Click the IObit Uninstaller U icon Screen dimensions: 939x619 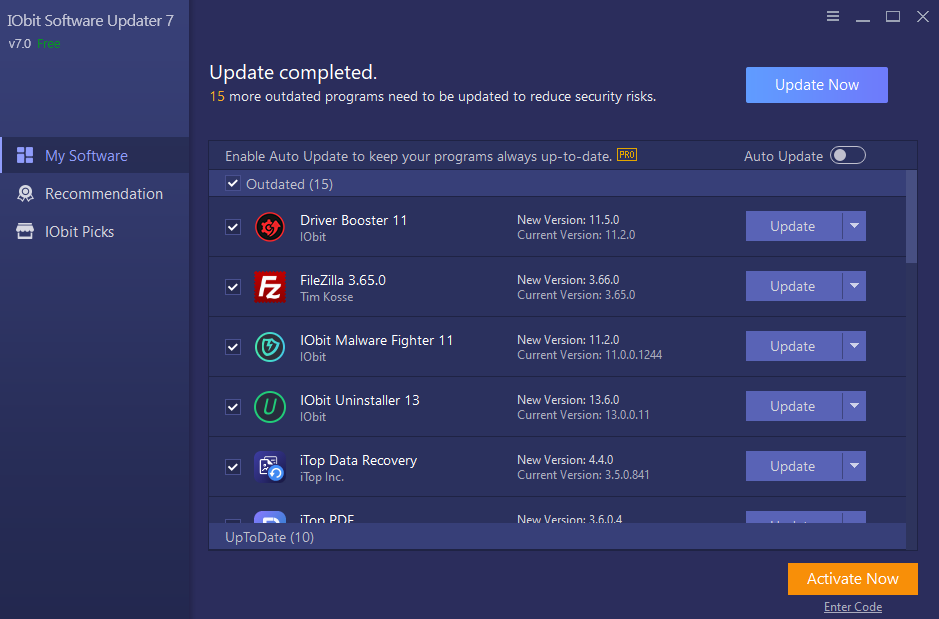coord(269,406)
